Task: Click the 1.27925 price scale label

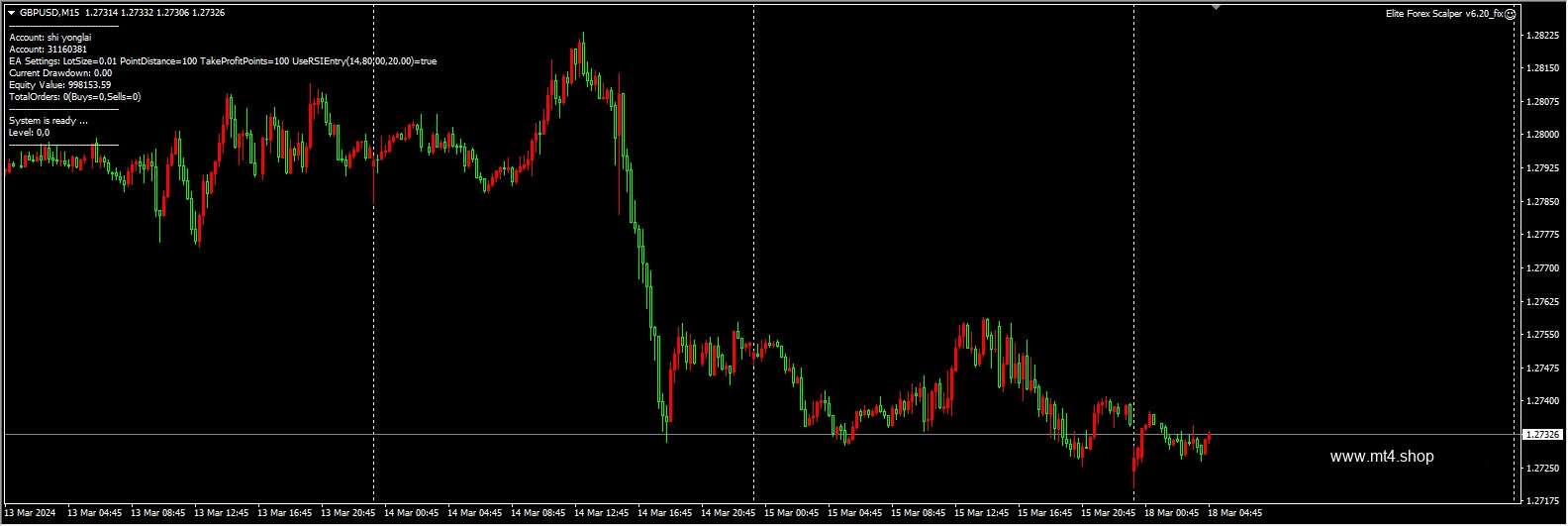Action: 1543,168
